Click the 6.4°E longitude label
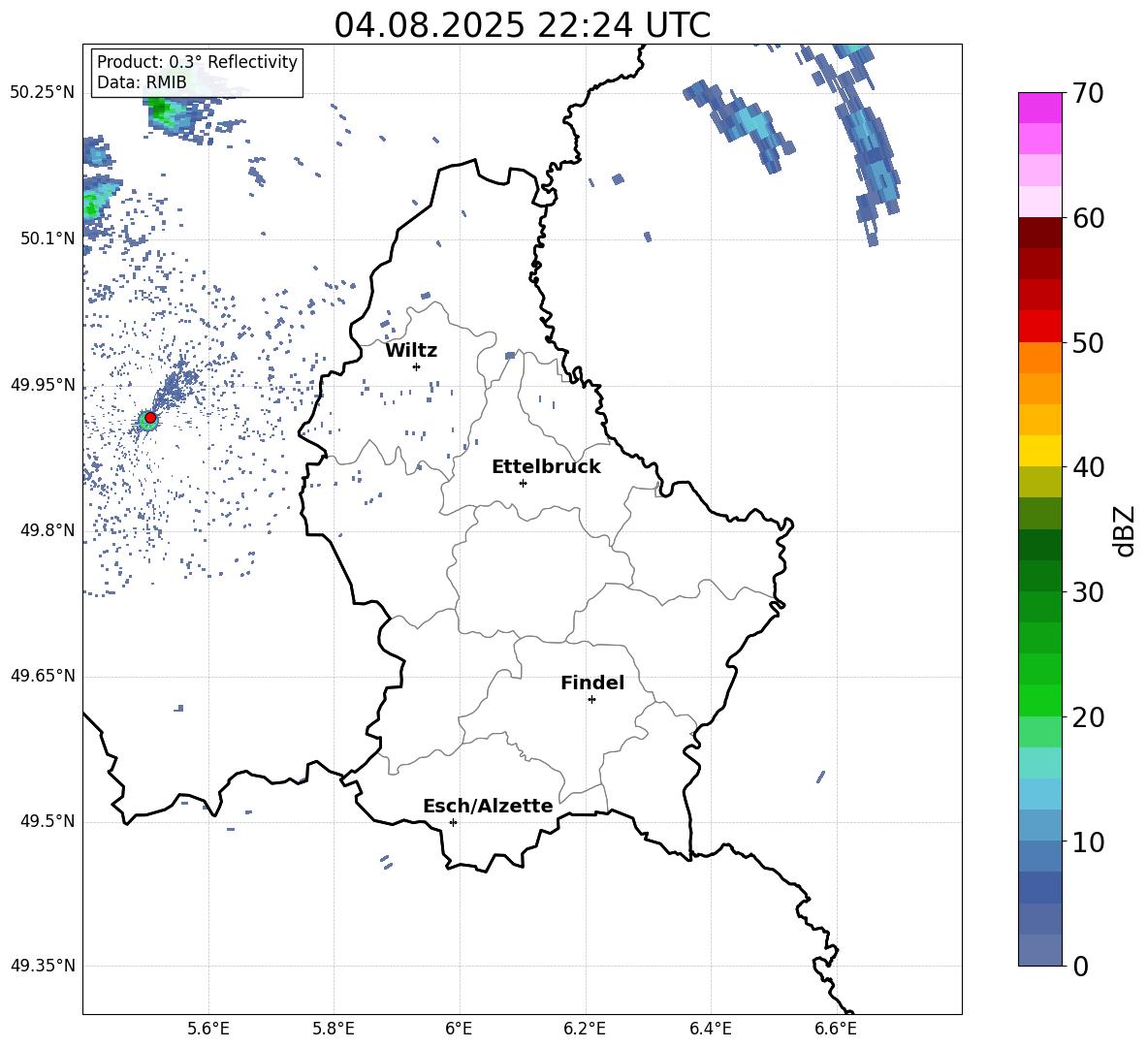Image resolution: width=1148 pixels, height=1048 pixels. (710, 1029)
